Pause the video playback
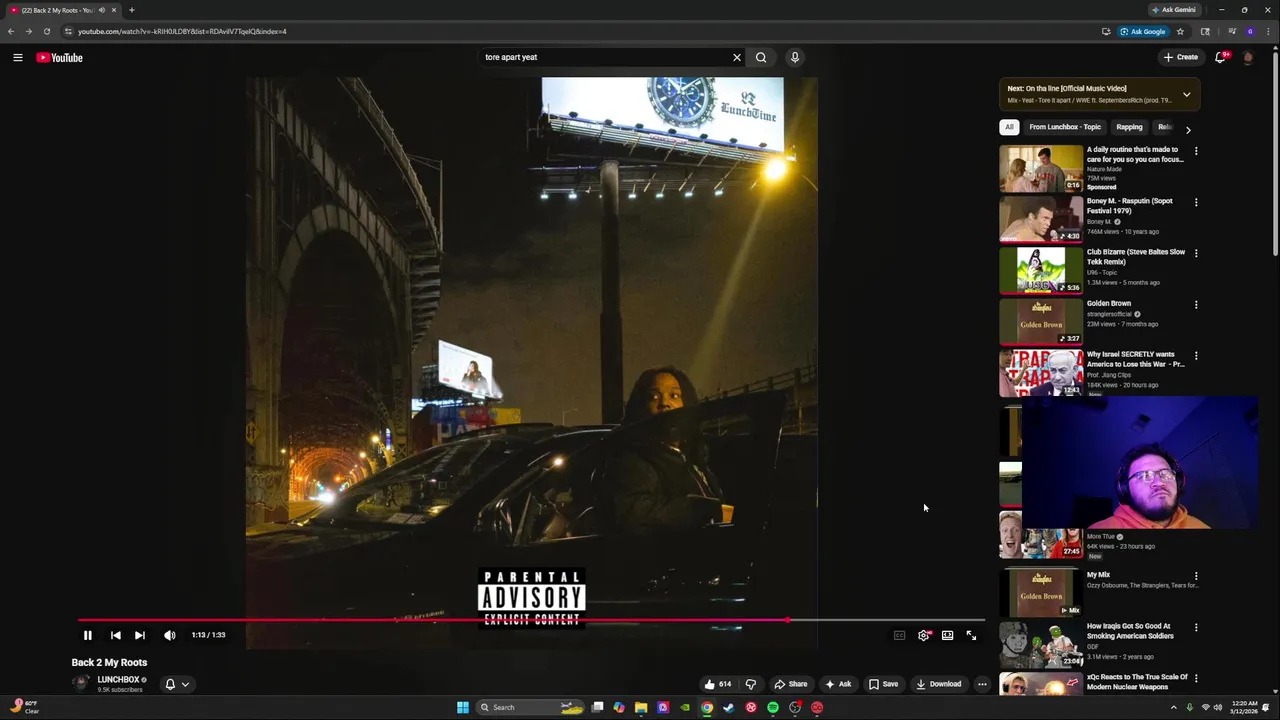This screenshot has width=1280, height=720. 87,635
